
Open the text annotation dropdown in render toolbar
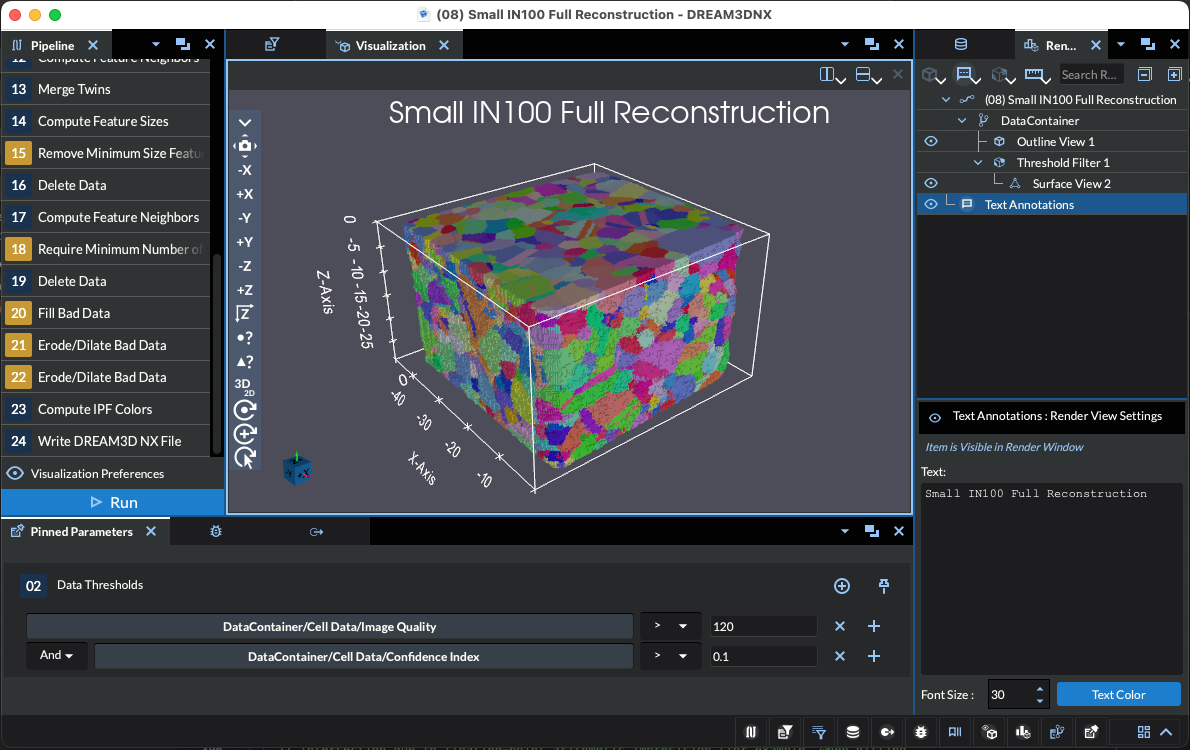click(x=968, y=75)
